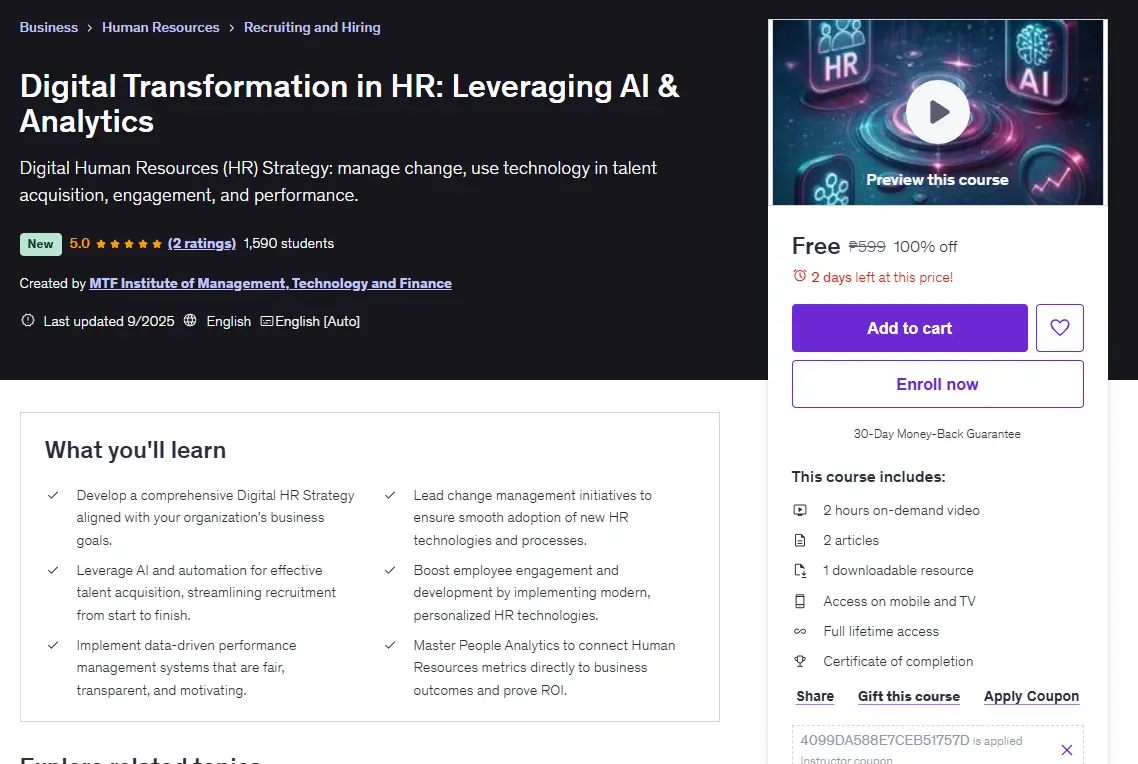Click the 100% off discount text
Viewport: 1138px width, 764px height.
(x=925, y=247)
